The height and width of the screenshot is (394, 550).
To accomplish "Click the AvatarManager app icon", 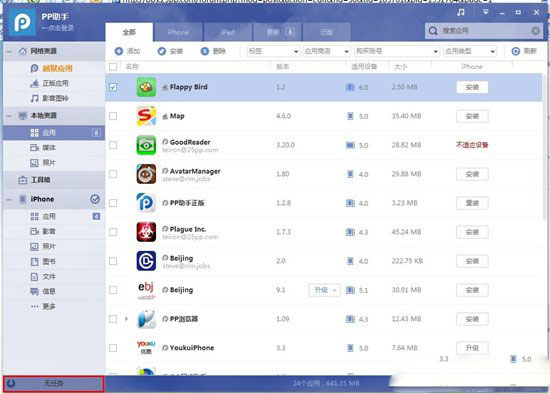I will [146, 174].
